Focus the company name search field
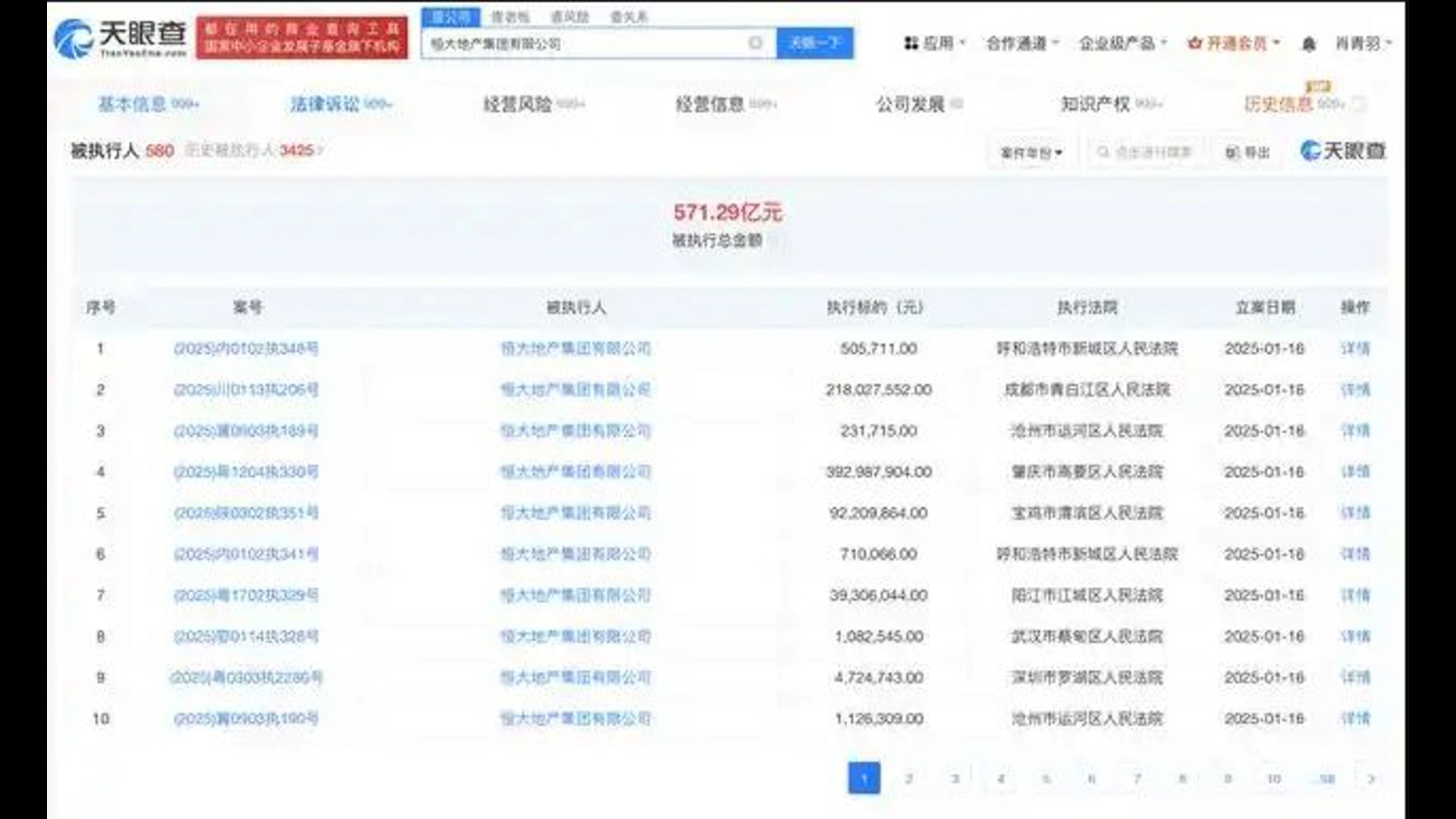This screenshot has width=1456, height=819. pos(599,43)
